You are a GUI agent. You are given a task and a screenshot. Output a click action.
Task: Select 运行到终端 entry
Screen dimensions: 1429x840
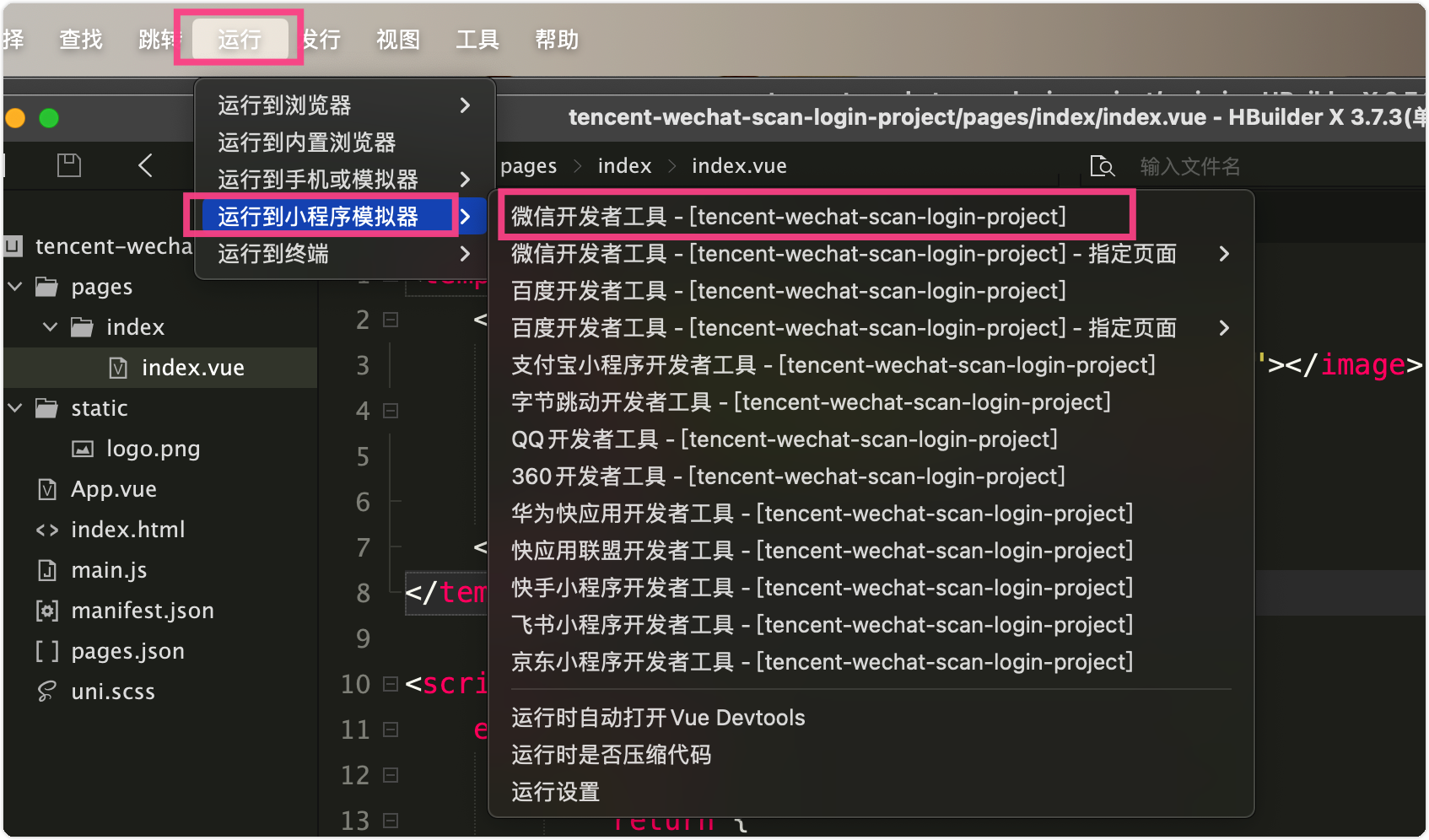pos(344,253)
